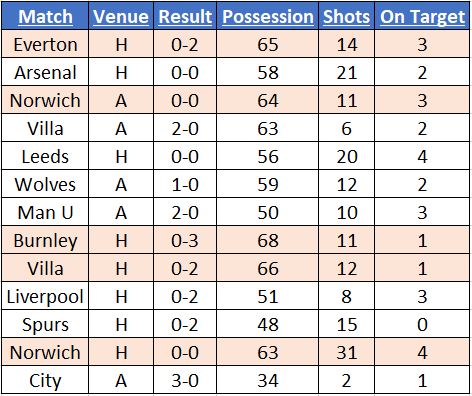This screenshot has height=396, width=472.
Task: Select the 0-3 result cell
Action: point(185,240)
